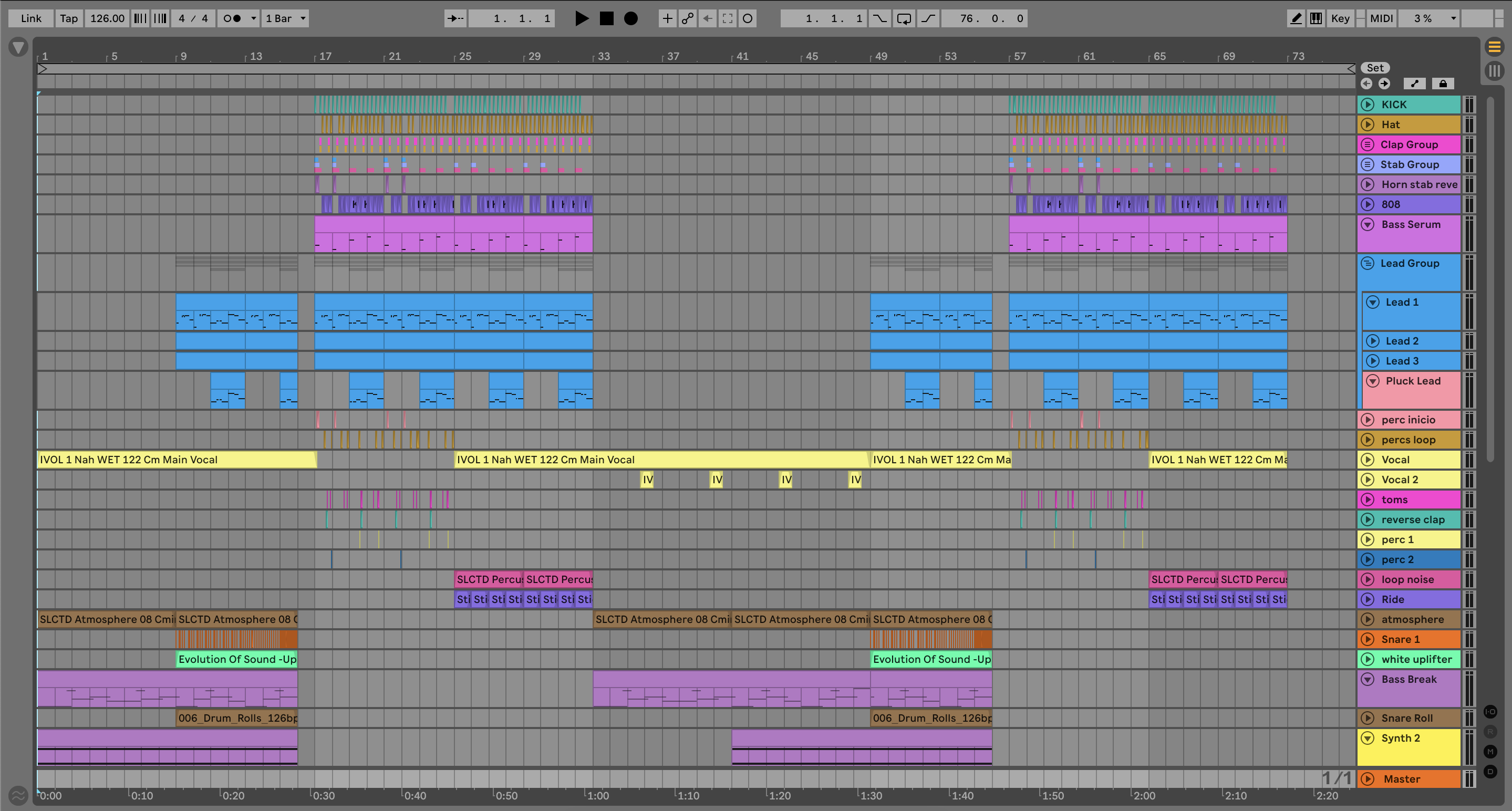1512x811 pixels.
Task: Toggle the Loop switch in transport
Action: (x=904, y=18)
